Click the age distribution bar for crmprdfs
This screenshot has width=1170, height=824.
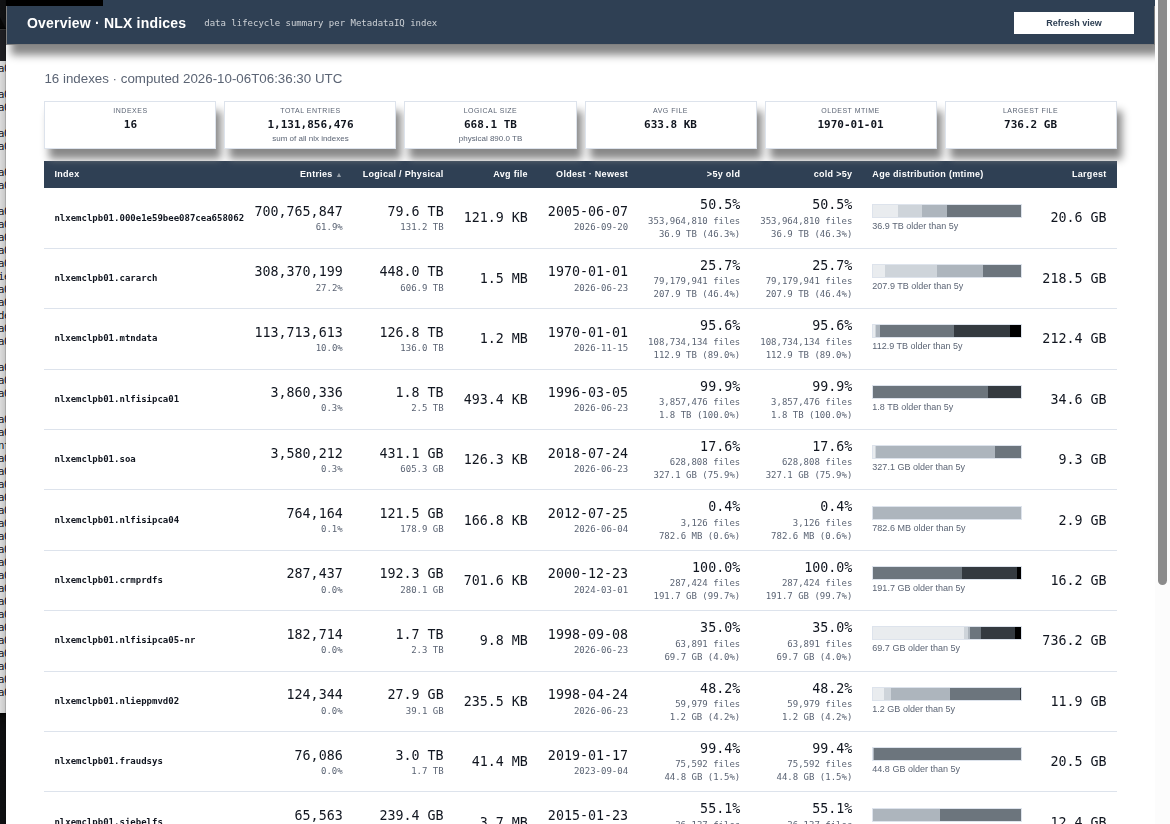point(946,573)
